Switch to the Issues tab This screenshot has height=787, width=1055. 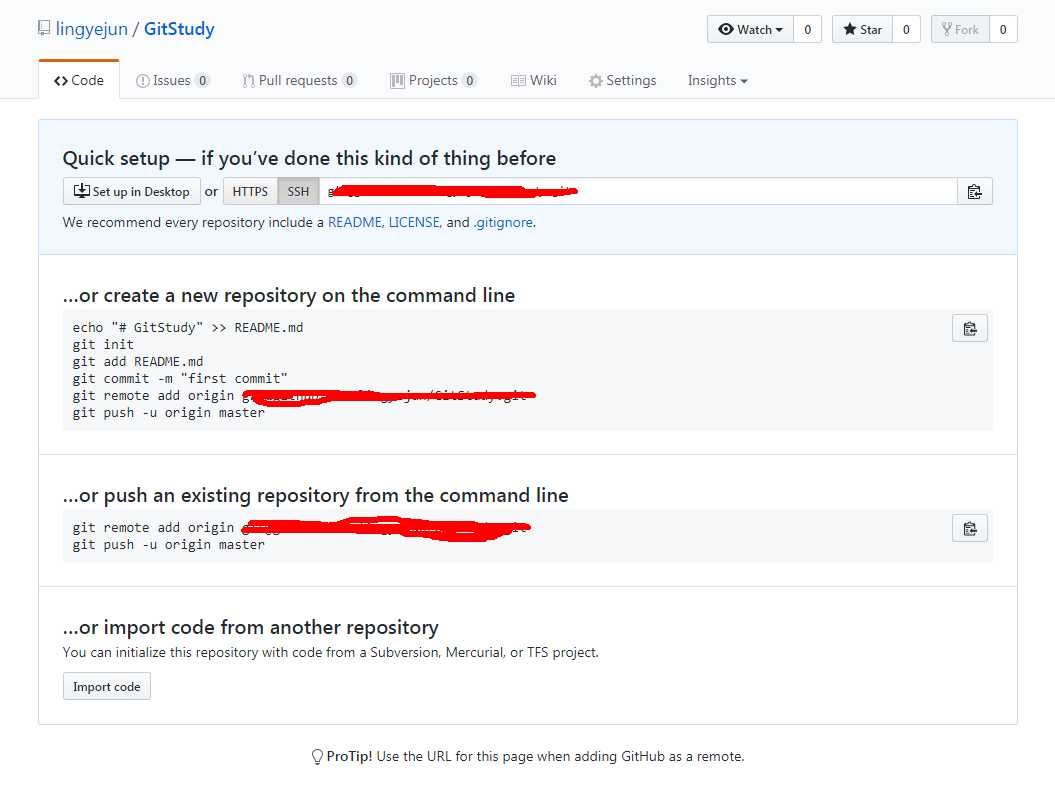pyautogui.click(x=173, y=81)
